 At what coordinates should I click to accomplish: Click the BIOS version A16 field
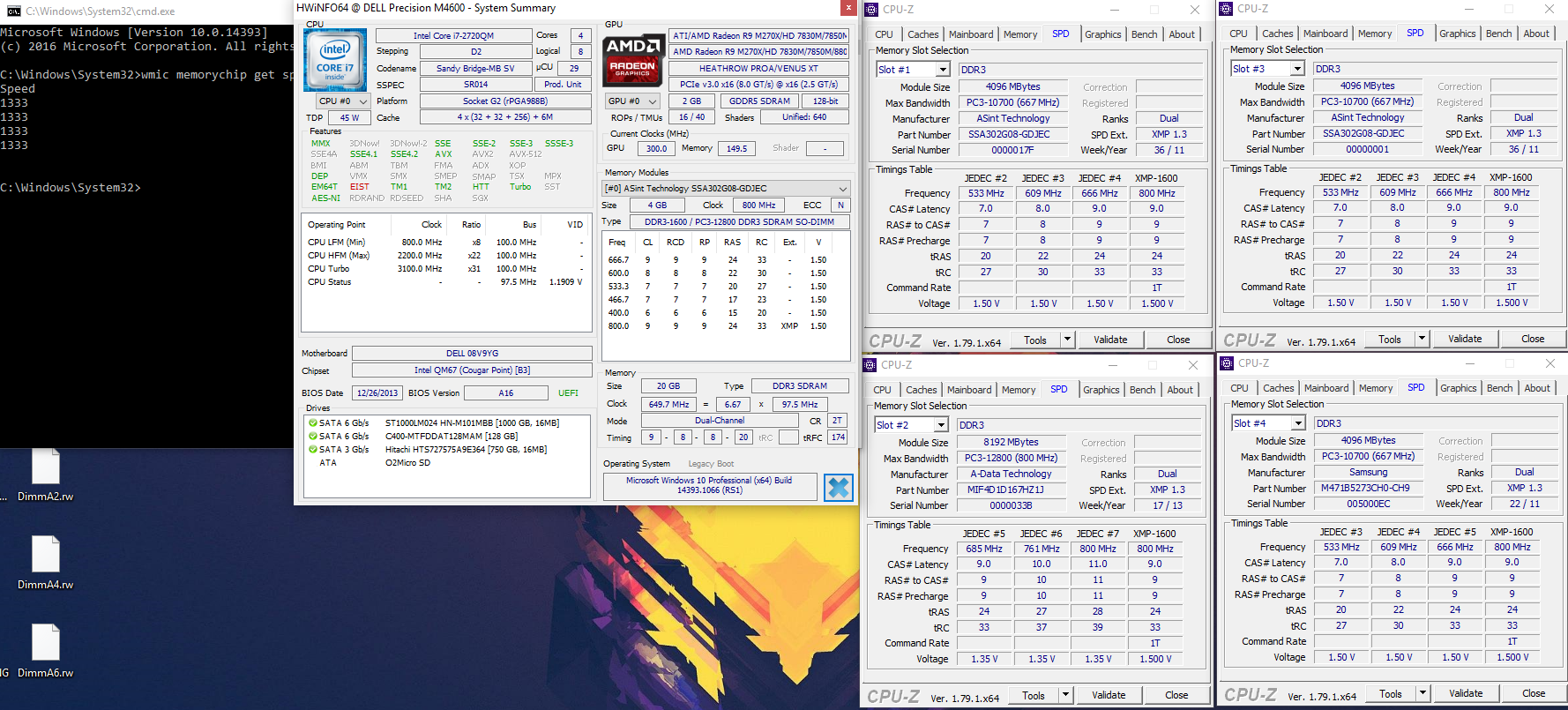[x=505, y=393]
